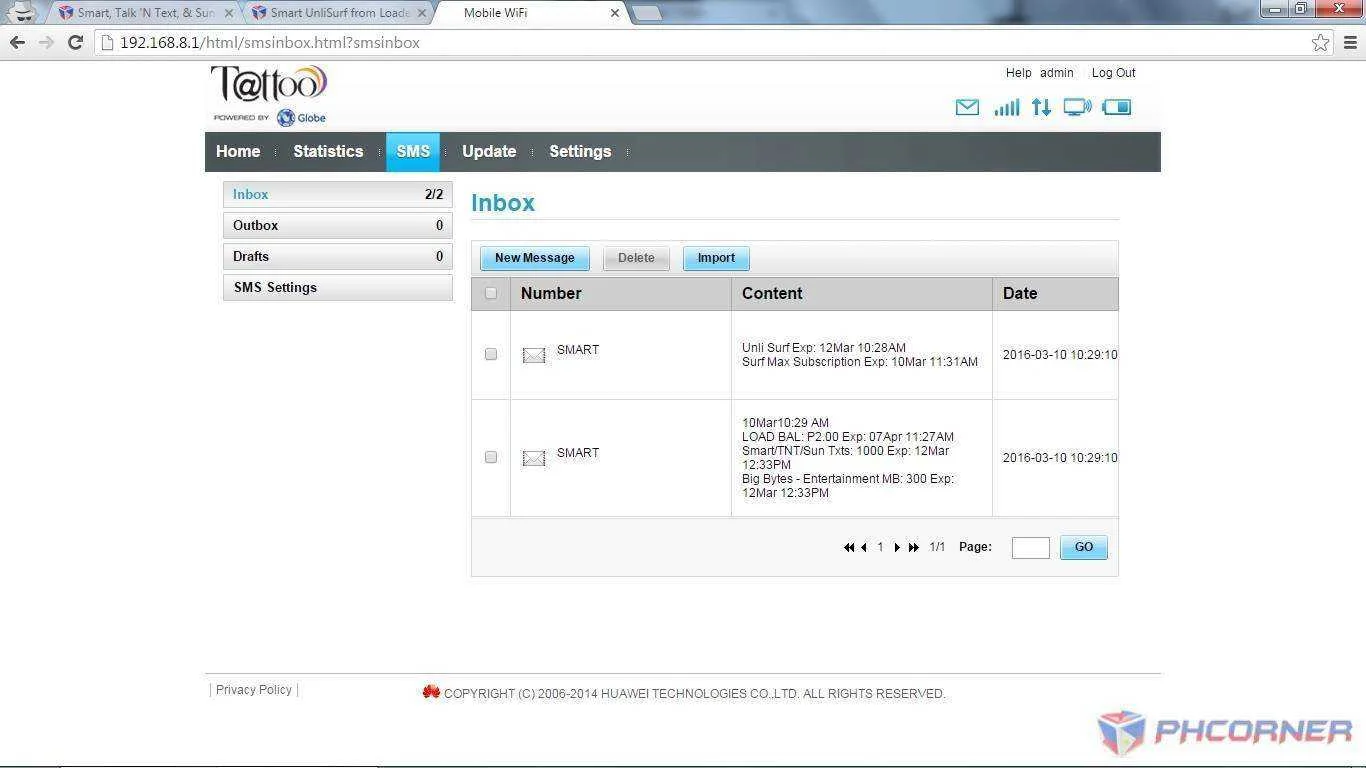Open the Help link
Viewport: 1366px width, 768px height.
[x=1018, y=73]
